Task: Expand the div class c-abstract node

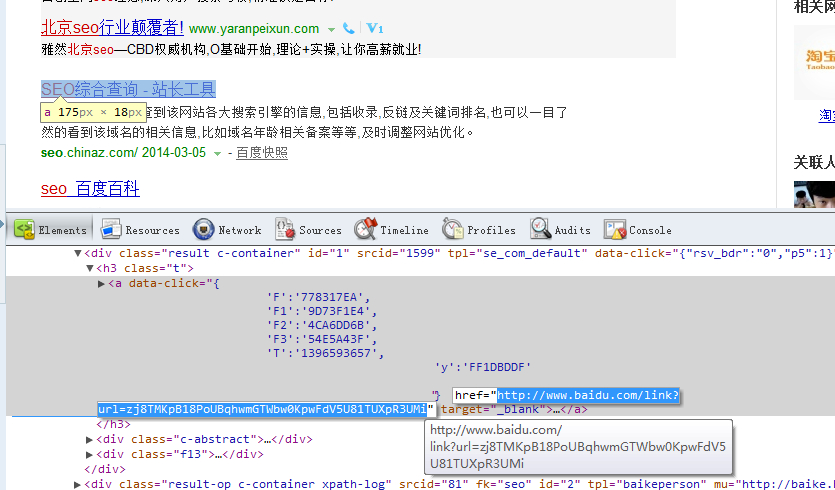Action: tap(89, 439)
